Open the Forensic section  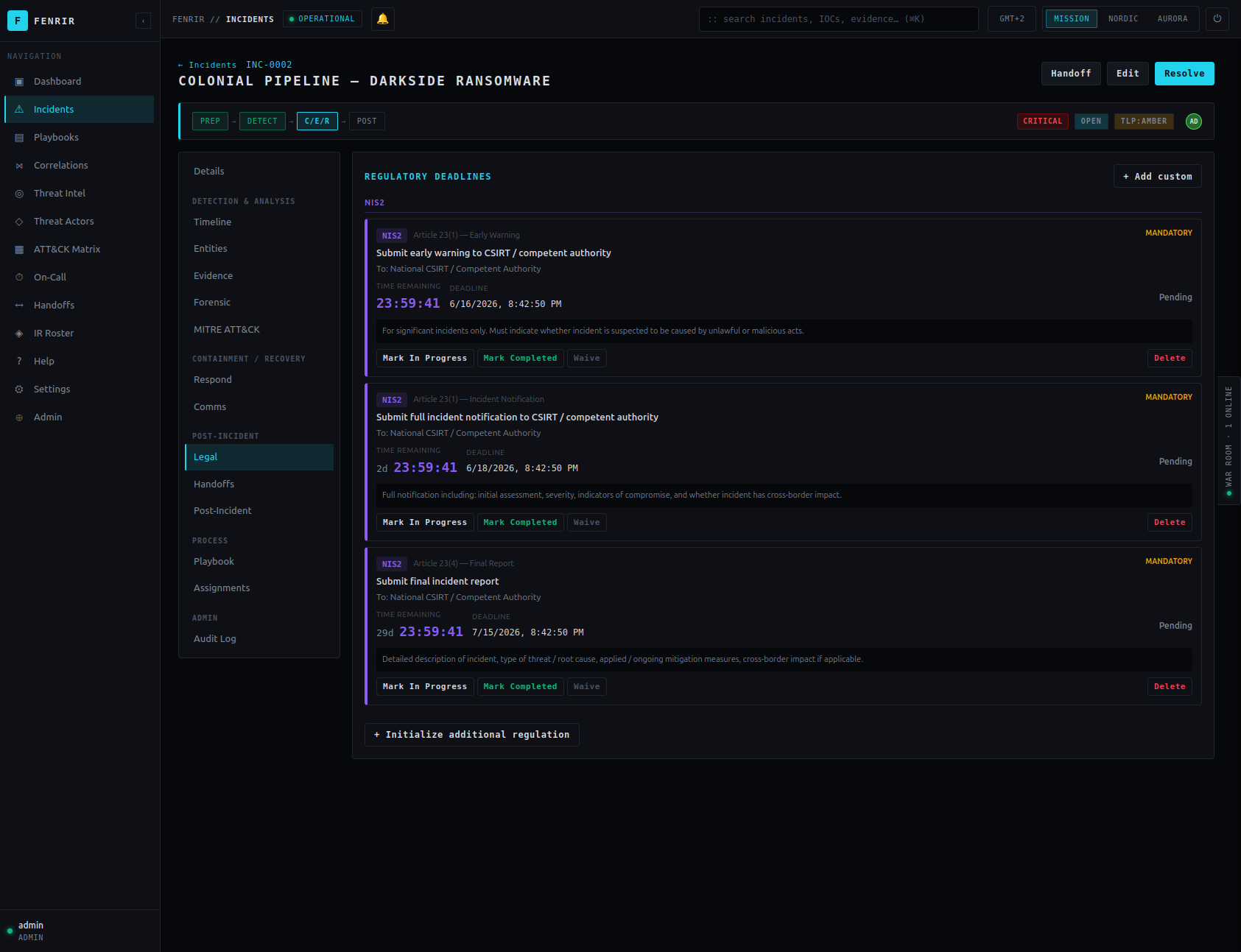coord(259,303)
